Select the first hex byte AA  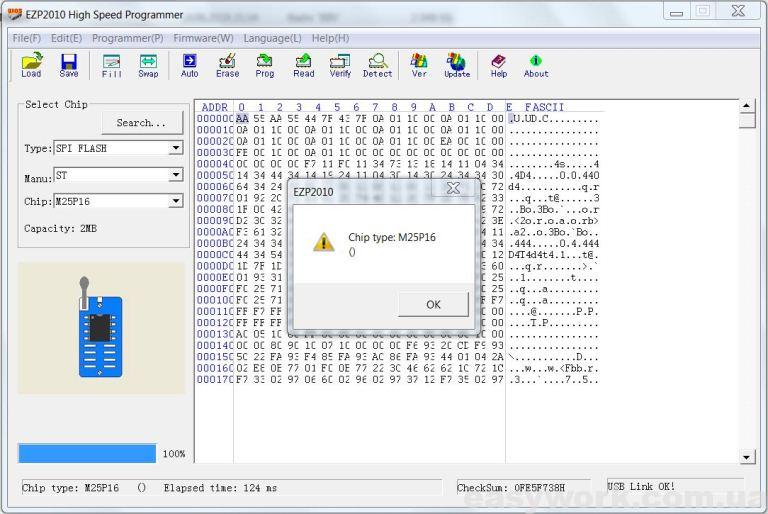(242, 119)
